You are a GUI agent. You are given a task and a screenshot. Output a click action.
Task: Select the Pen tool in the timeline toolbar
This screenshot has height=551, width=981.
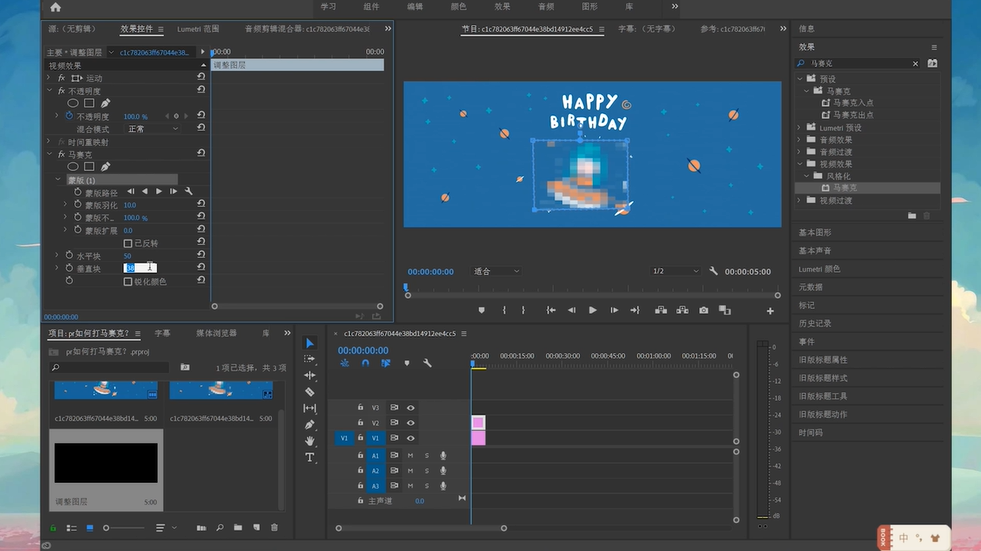pos(310,424)
